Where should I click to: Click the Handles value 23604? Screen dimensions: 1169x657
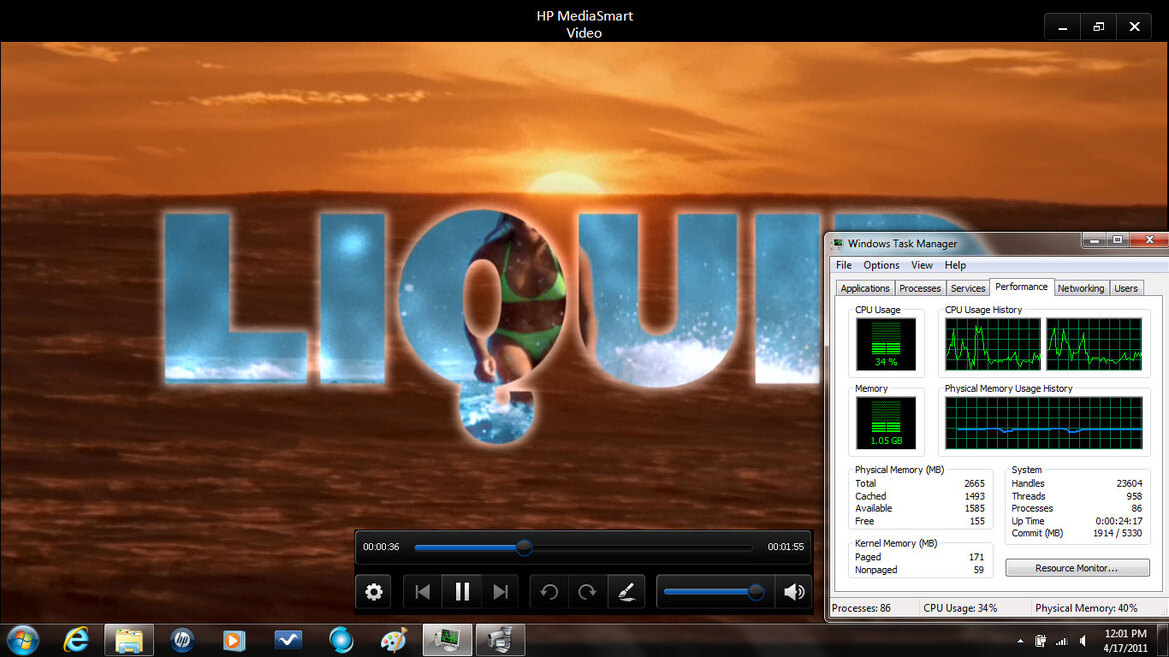click(1129, 484)
